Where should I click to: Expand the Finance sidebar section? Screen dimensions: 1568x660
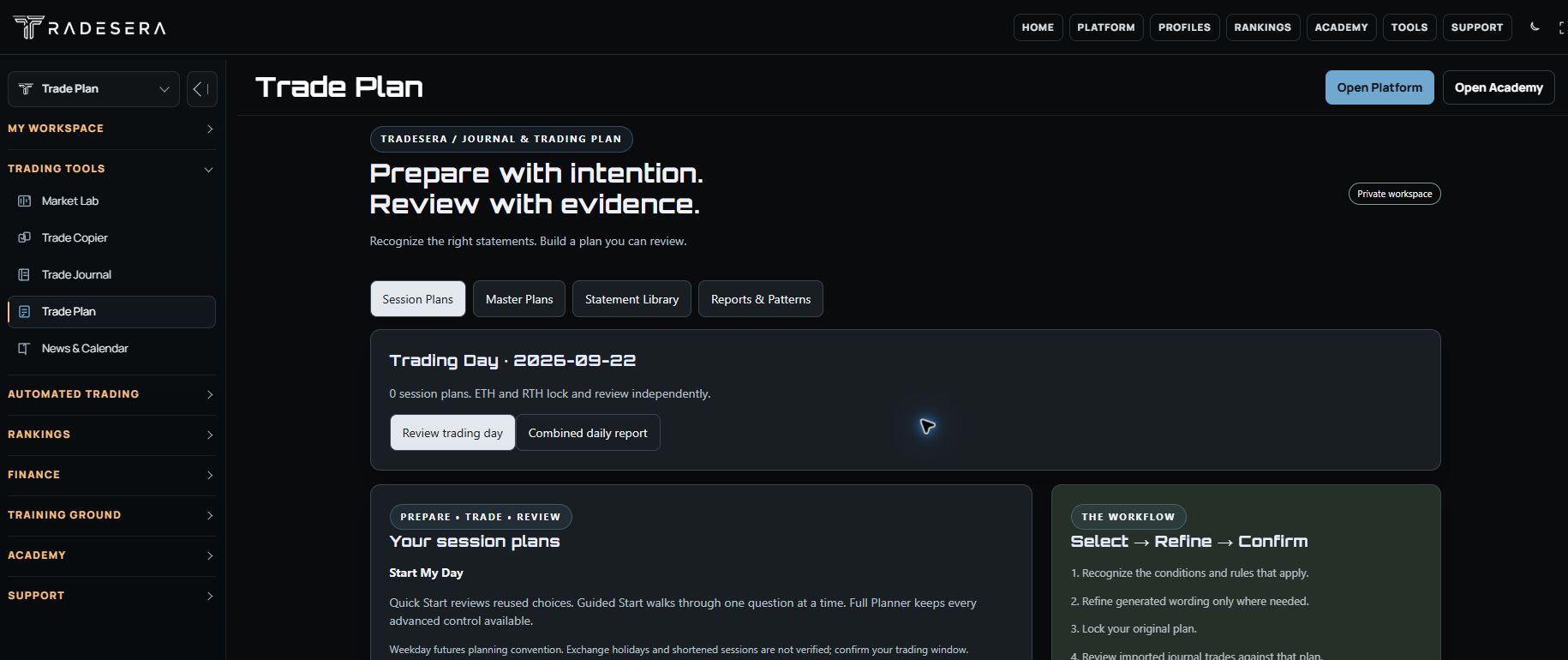(111, 475)
